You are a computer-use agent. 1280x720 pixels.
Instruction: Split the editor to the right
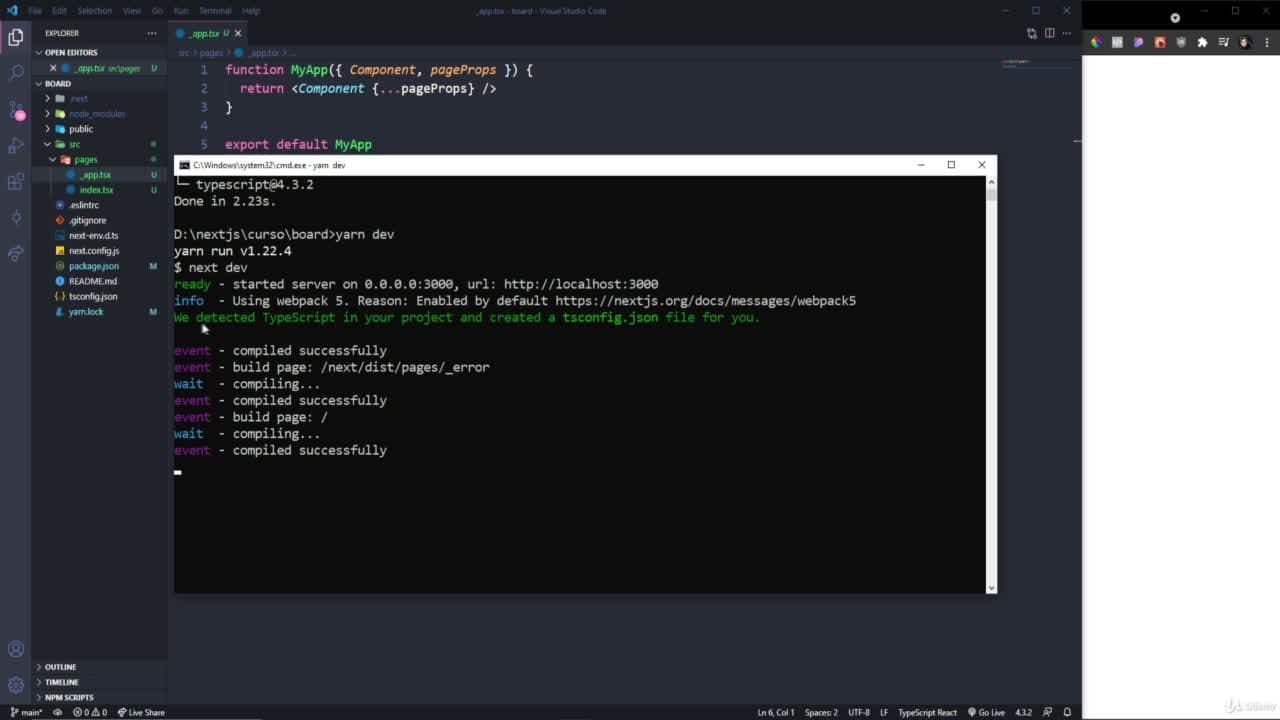1049,33
